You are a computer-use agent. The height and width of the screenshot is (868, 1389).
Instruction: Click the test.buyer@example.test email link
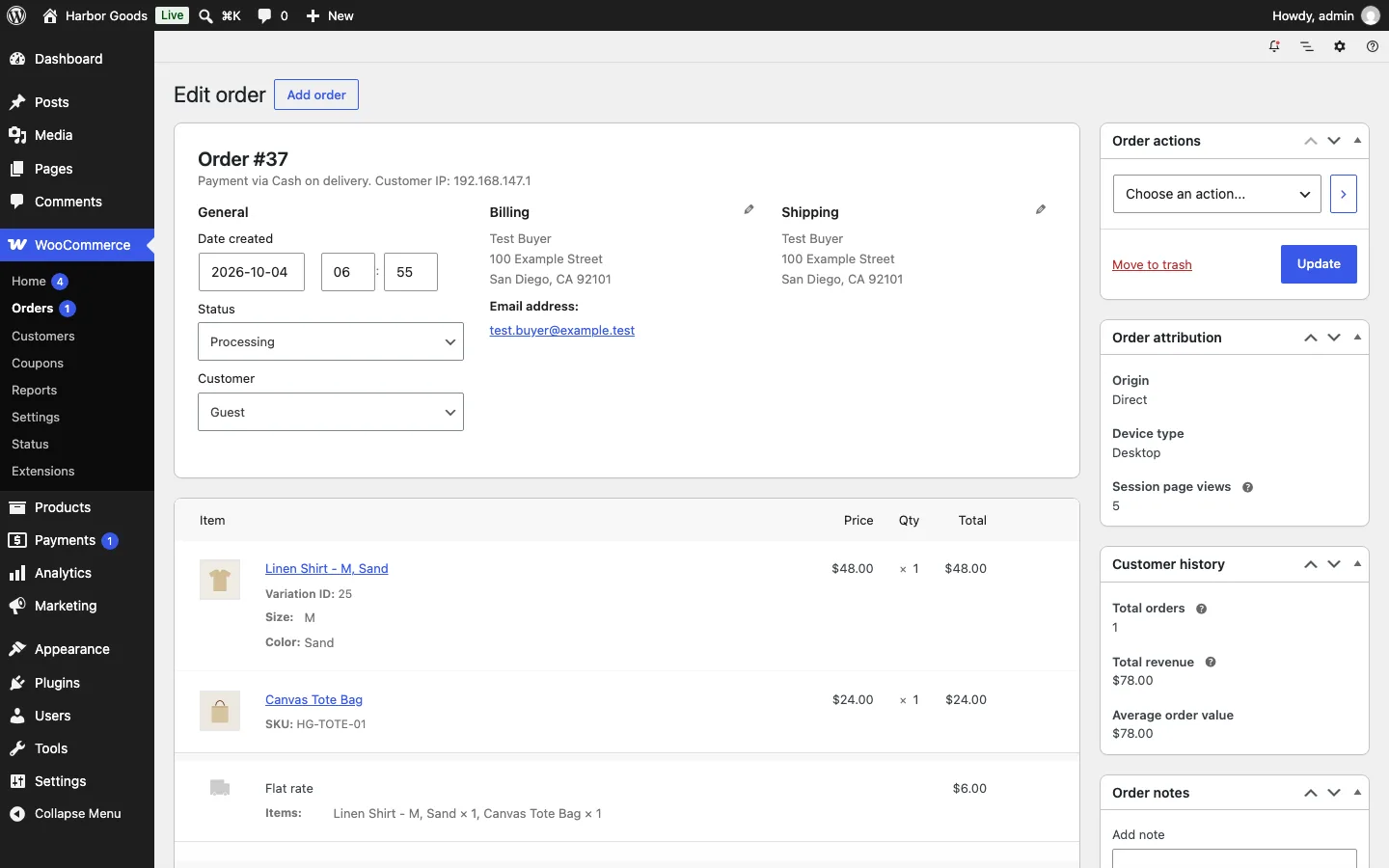tap(562, 331)
